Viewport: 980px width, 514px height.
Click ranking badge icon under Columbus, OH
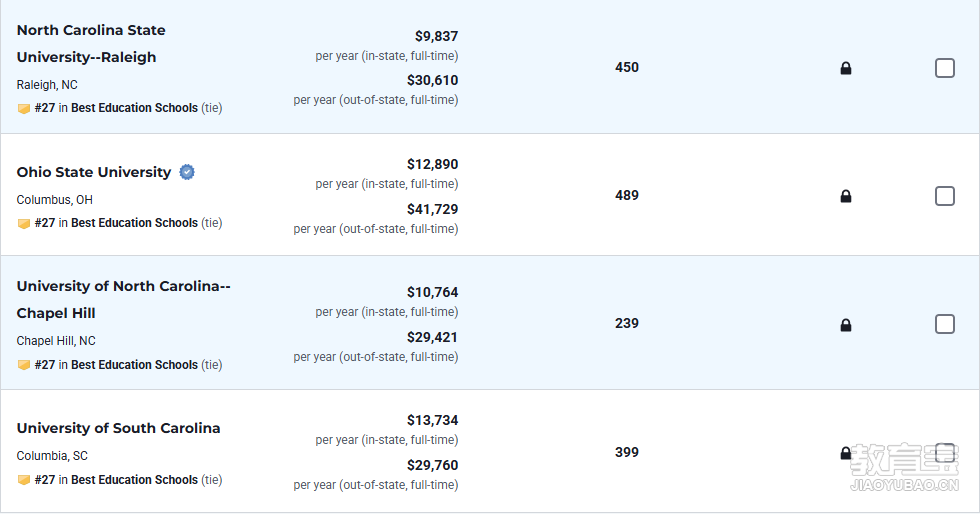point(24,224)
